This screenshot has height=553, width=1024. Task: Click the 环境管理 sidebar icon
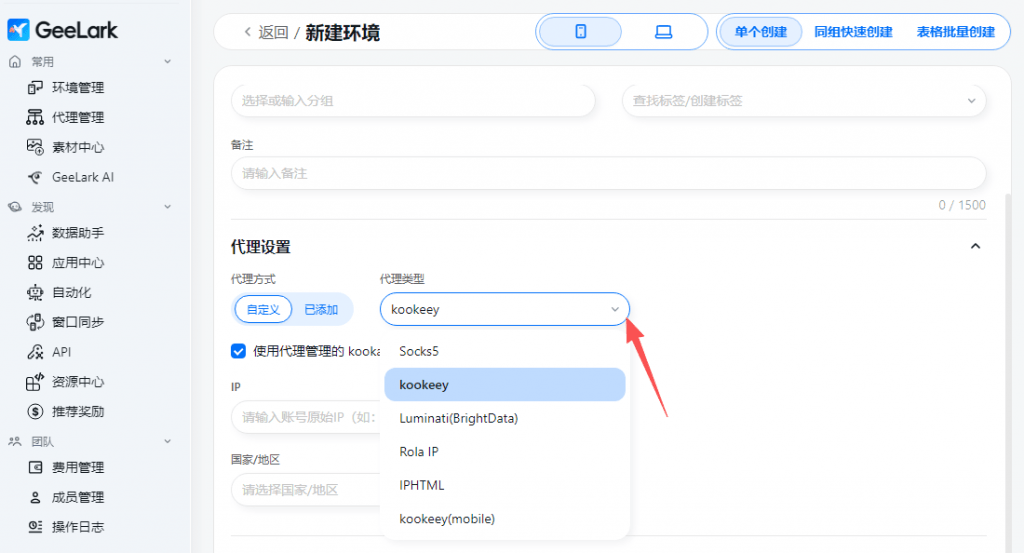coord(35,88)
